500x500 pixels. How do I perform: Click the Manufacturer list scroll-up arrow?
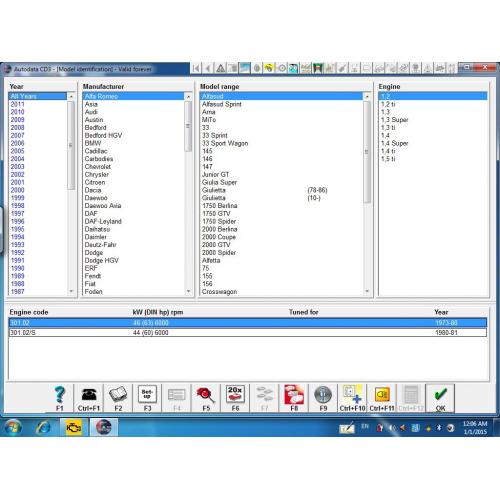[188, 96]
